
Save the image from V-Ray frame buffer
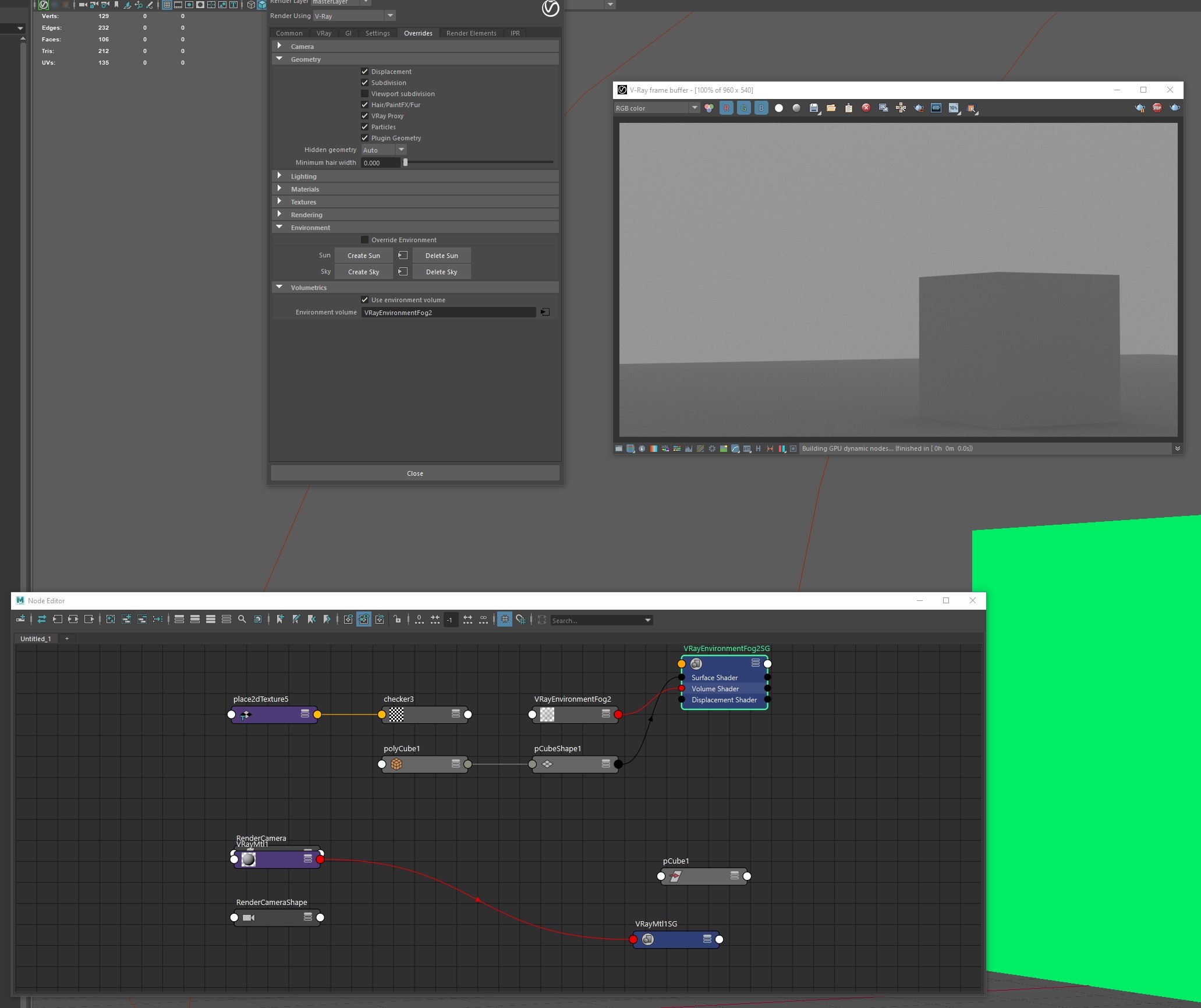(814, 108)
